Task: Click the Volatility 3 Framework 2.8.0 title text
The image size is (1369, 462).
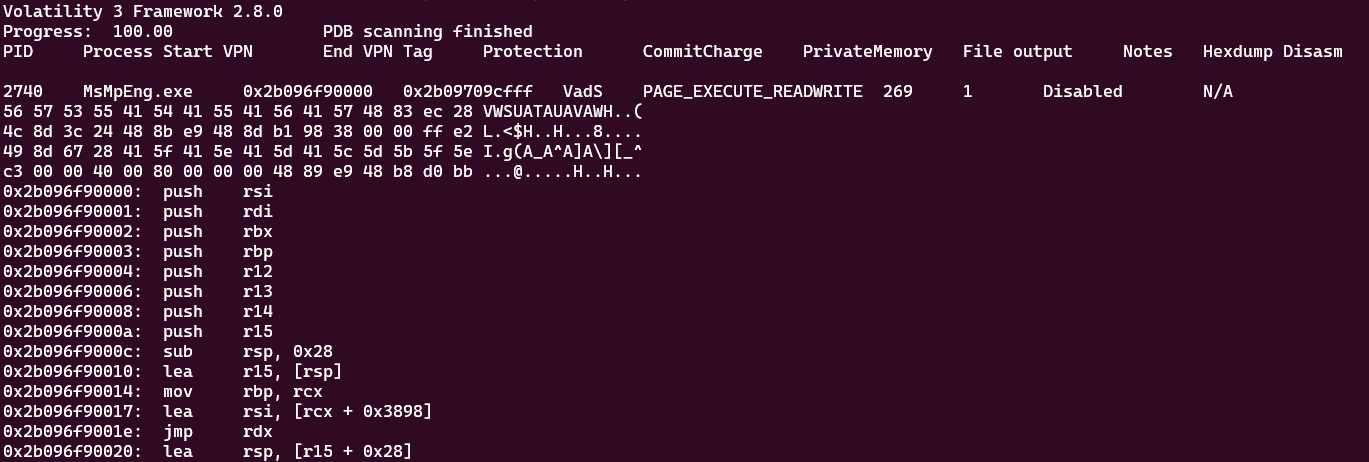Action: coord(142,12)
